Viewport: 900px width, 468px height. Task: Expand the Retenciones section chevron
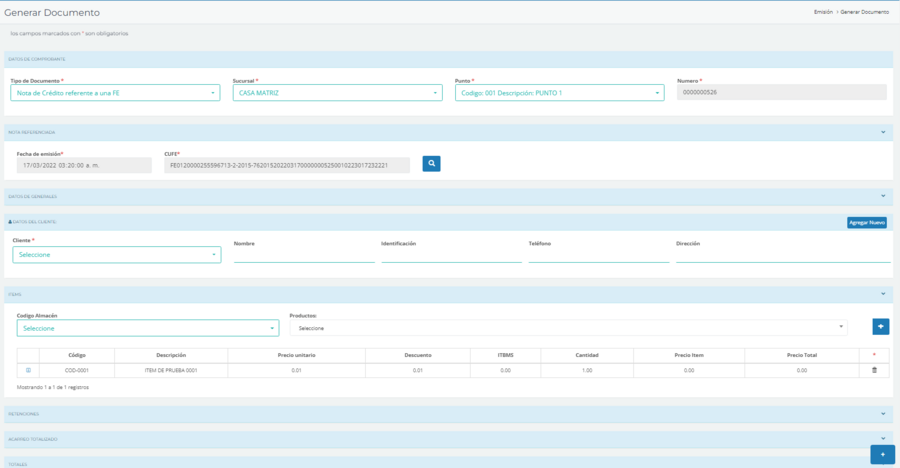(x=883, y=413)
